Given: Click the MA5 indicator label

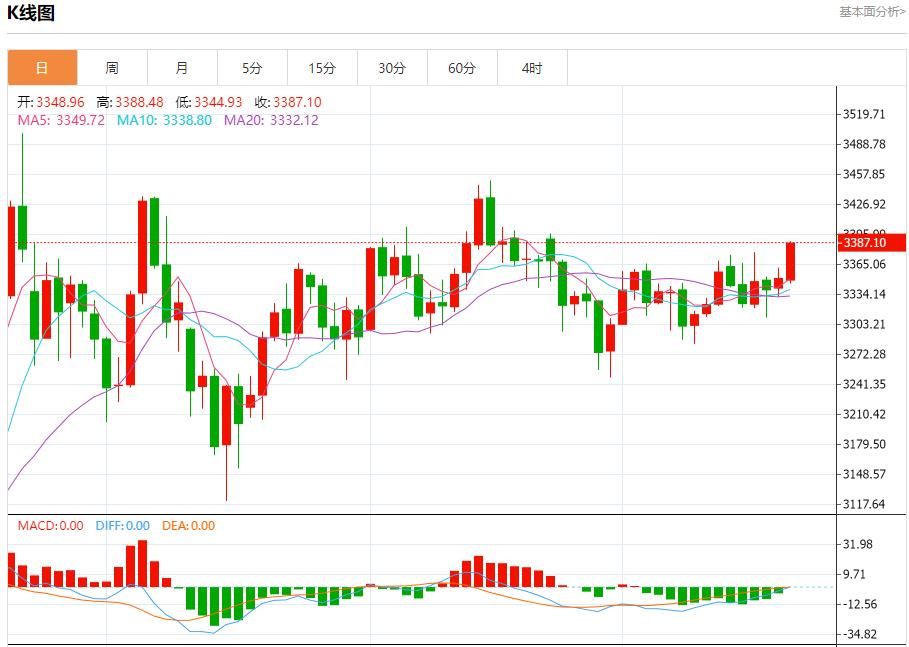Looking at the screenshot, I should click(61, 120).
